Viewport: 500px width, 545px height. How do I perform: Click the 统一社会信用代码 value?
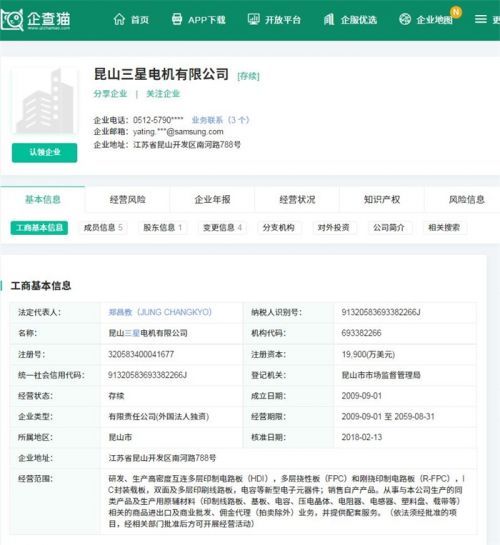point(147,375)
